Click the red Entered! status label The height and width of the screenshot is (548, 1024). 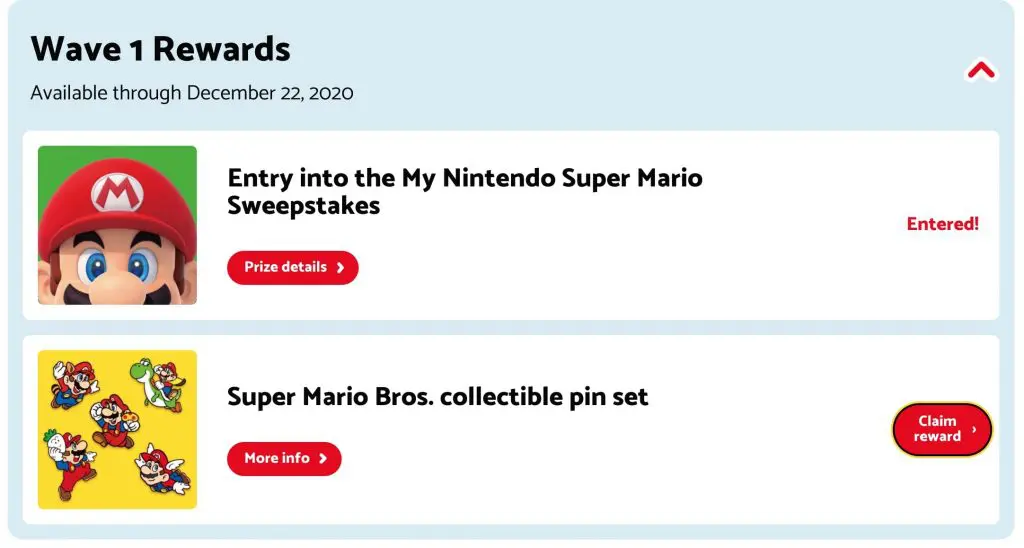click(942, 224)
